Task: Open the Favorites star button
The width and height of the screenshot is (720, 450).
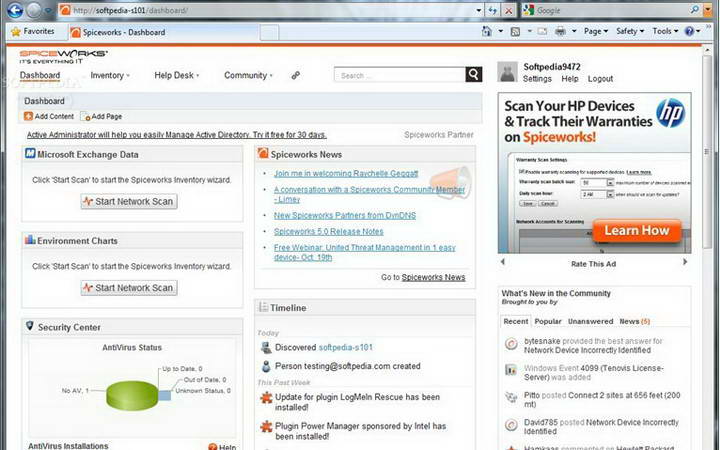Action: click(x=33, y=31)
